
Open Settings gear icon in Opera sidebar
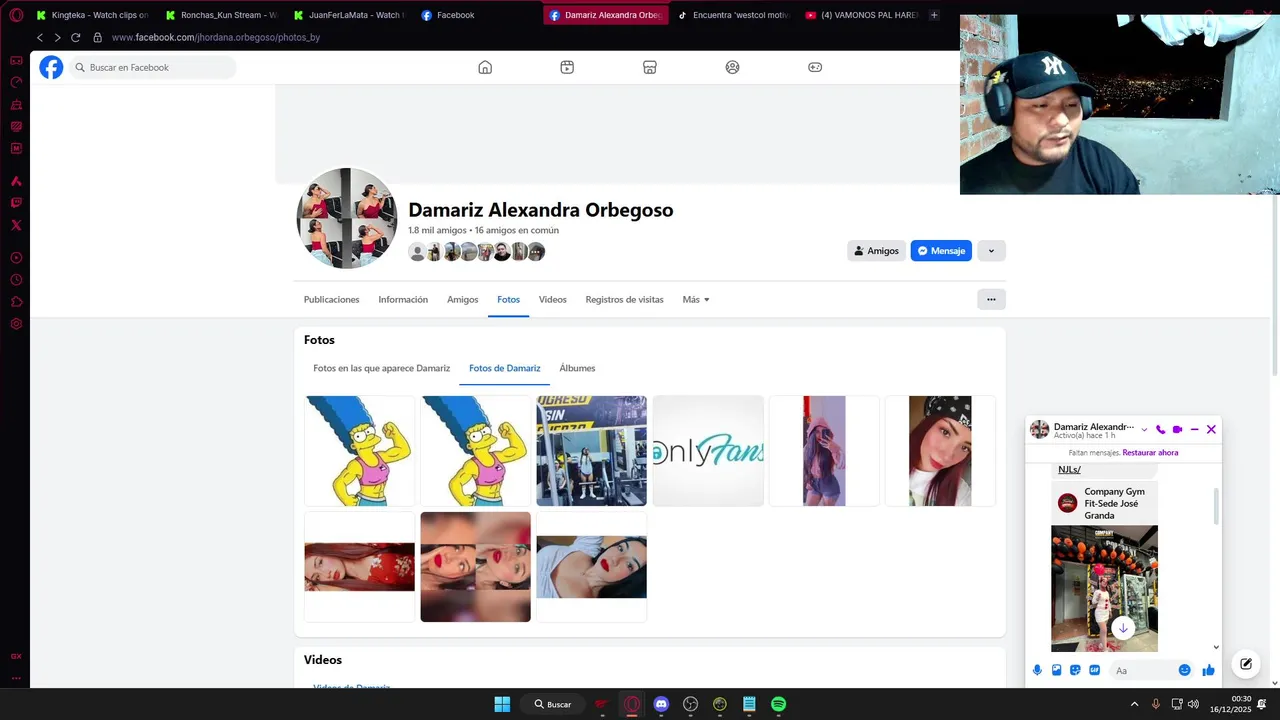(16, 324)
